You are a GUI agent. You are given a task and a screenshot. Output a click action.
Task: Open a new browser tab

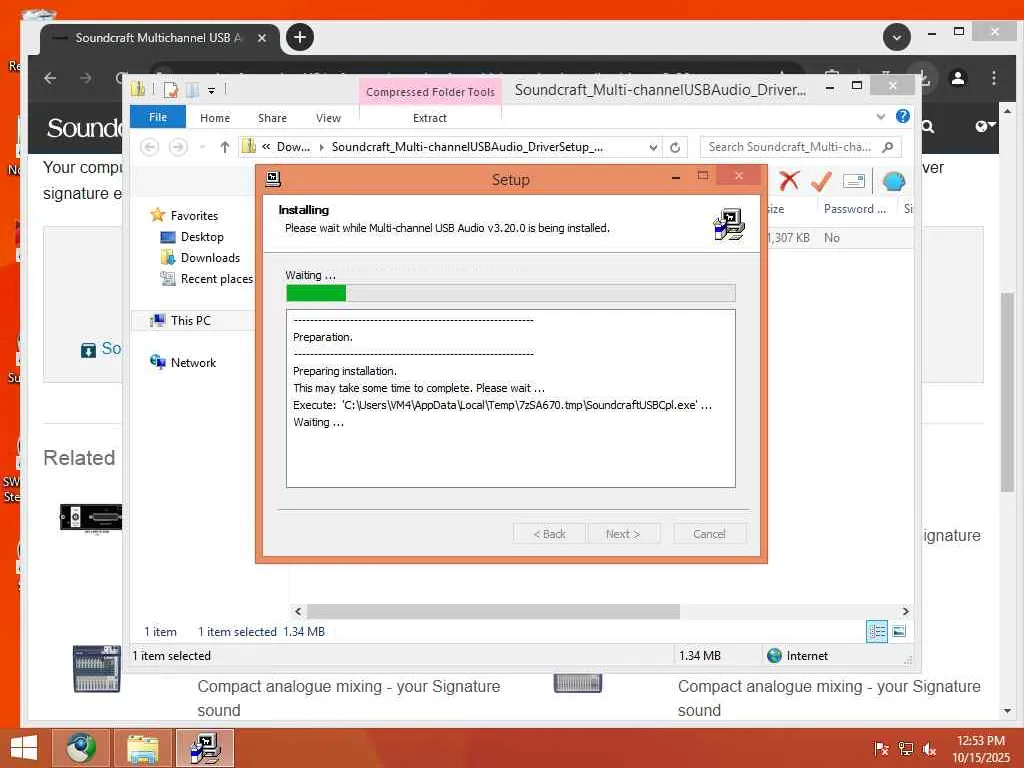300,37
